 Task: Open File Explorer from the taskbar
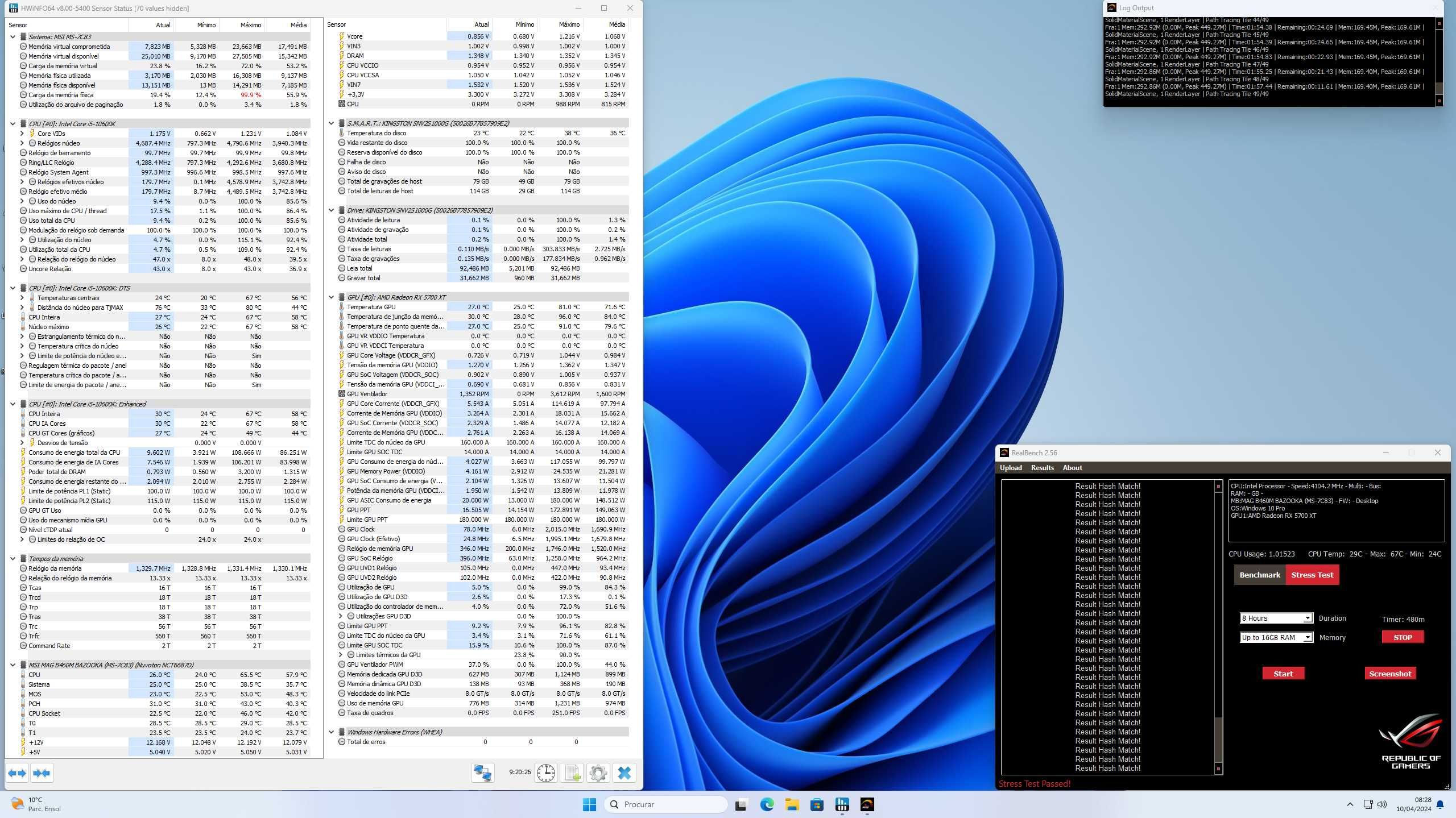tap(792, 804)
